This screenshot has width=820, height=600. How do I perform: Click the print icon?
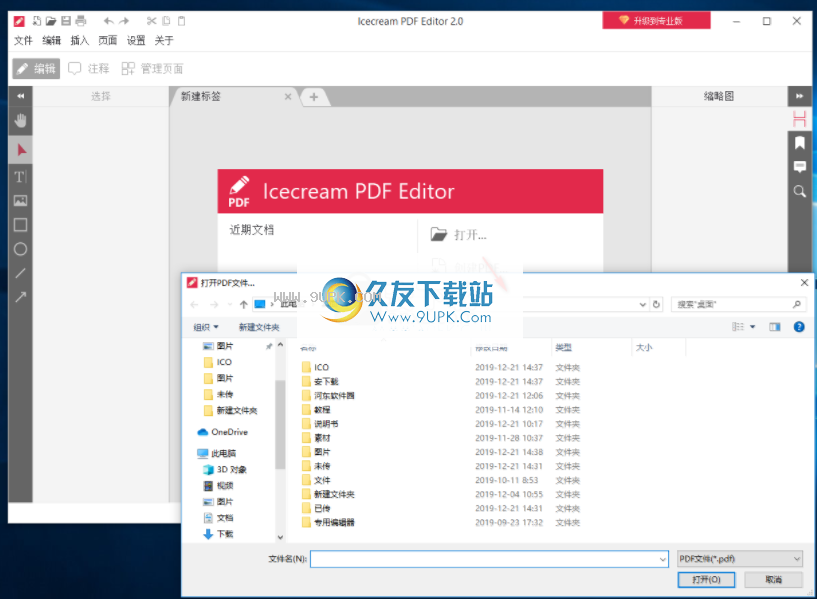[x=81, y=21]
